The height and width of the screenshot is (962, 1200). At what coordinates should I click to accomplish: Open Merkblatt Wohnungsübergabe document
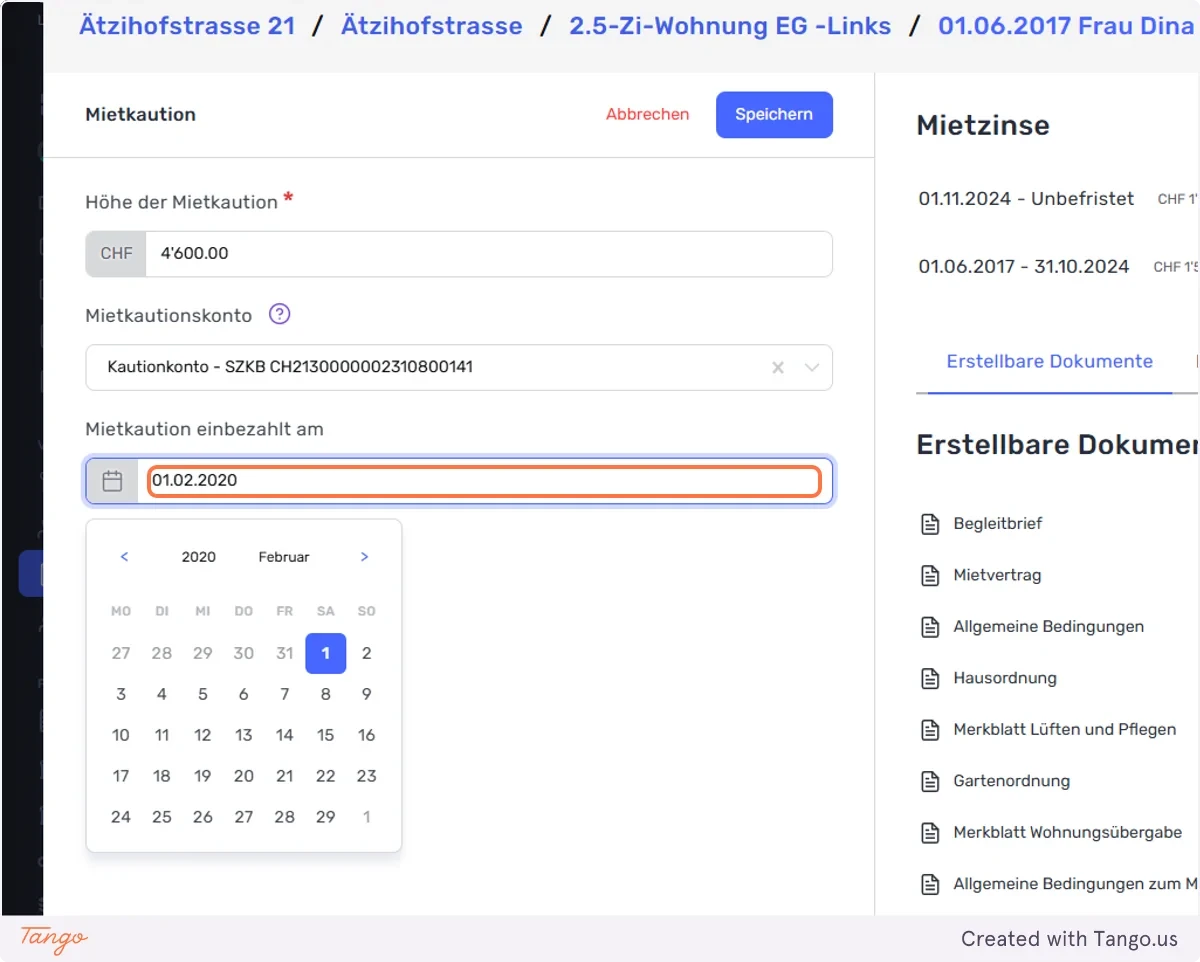pyautogui.click(x=1067, y=833)
